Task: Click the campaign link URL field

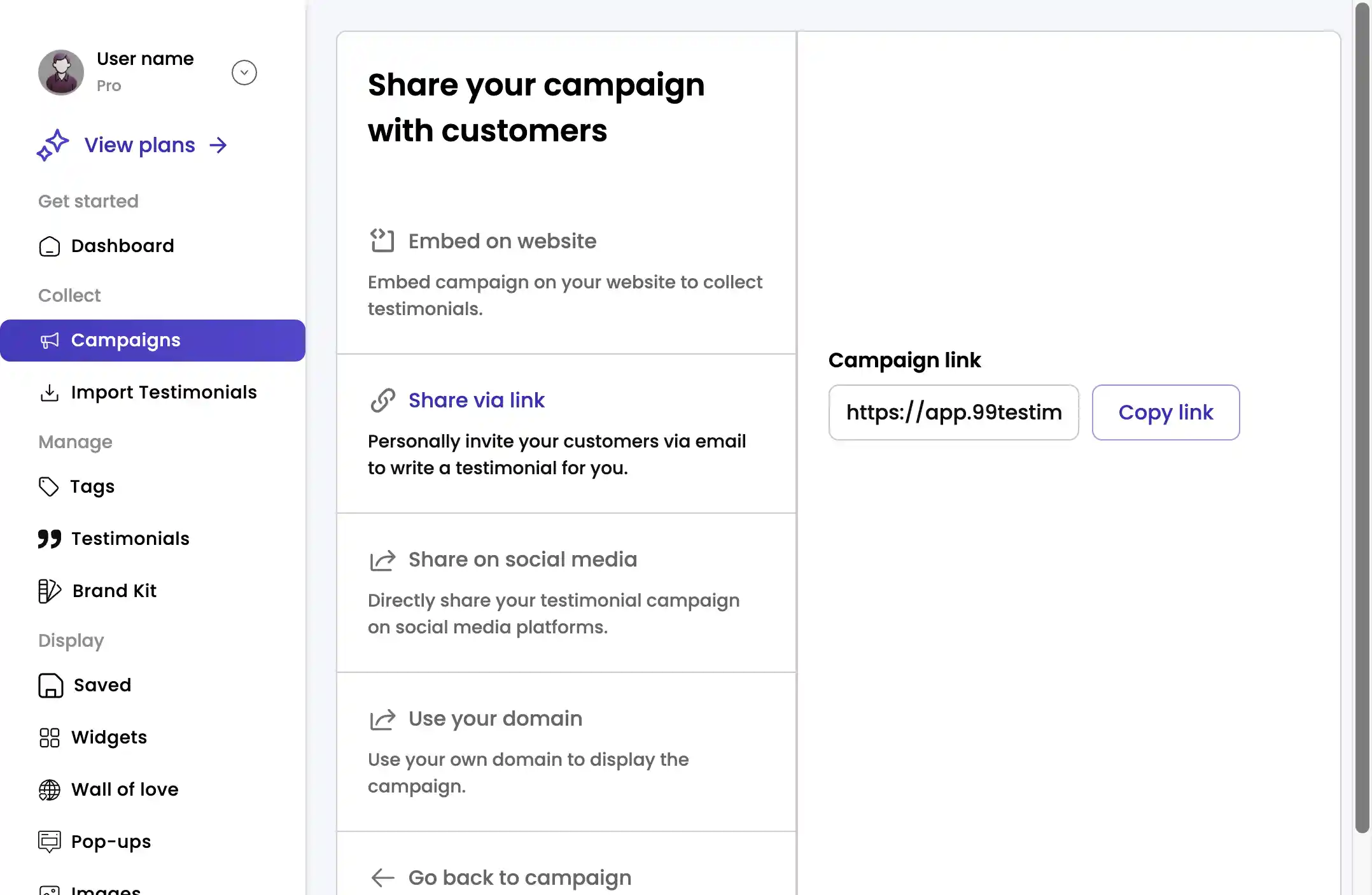Action: click(953, 412)
